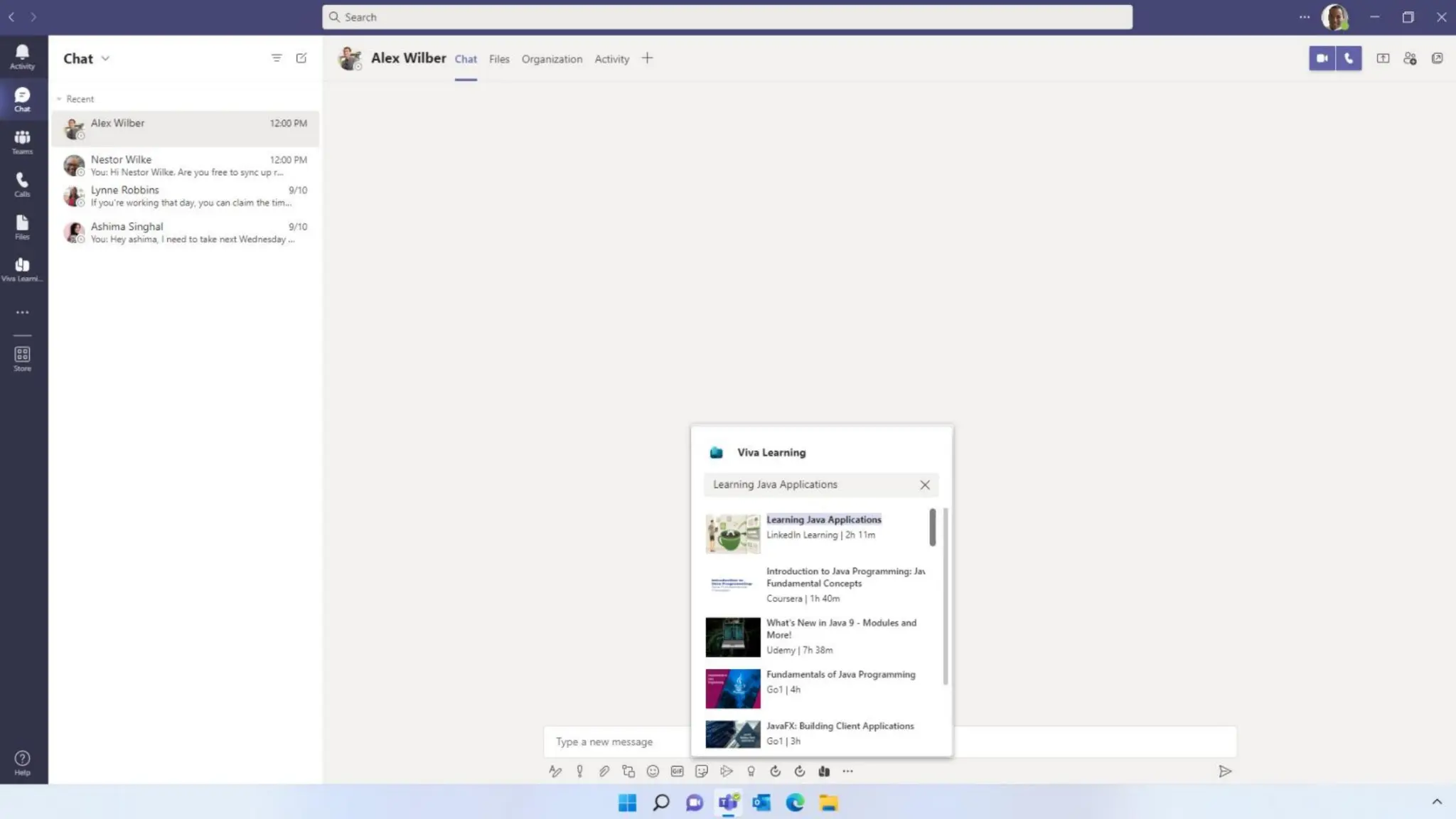Click the Fundamentals of Java Programming thumbnail
1456x819 pixels.
(x=732, y=688)
